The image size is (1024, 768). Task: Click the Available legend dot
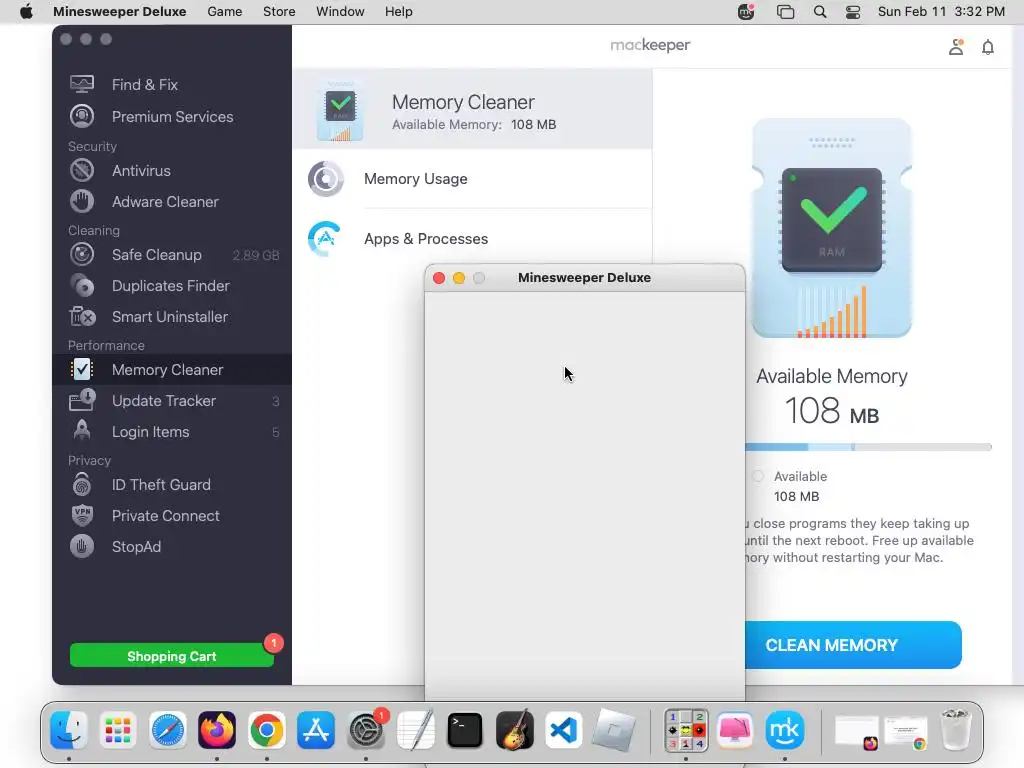(x=758, y=476)
